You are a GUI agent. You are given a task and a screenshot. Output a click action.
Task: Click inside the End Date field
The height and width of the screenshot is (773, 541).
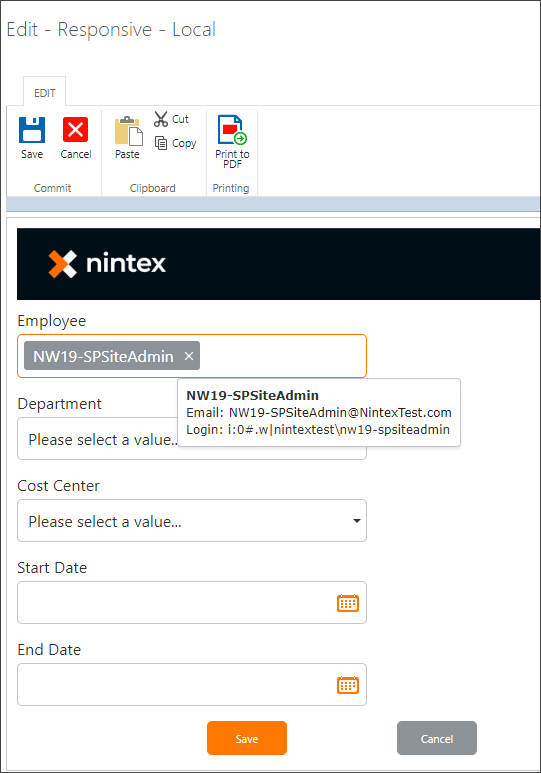pos(192,684)
